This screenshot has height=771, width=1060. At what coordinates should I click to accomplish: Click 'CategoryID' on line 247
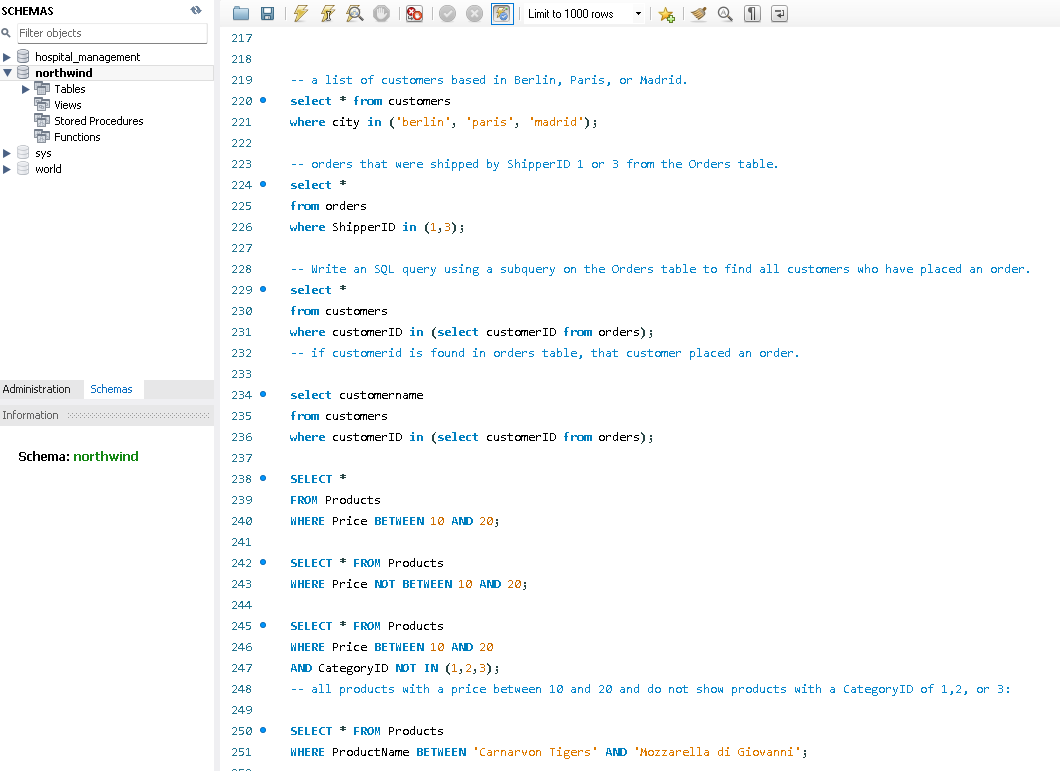tap(353, 668)
